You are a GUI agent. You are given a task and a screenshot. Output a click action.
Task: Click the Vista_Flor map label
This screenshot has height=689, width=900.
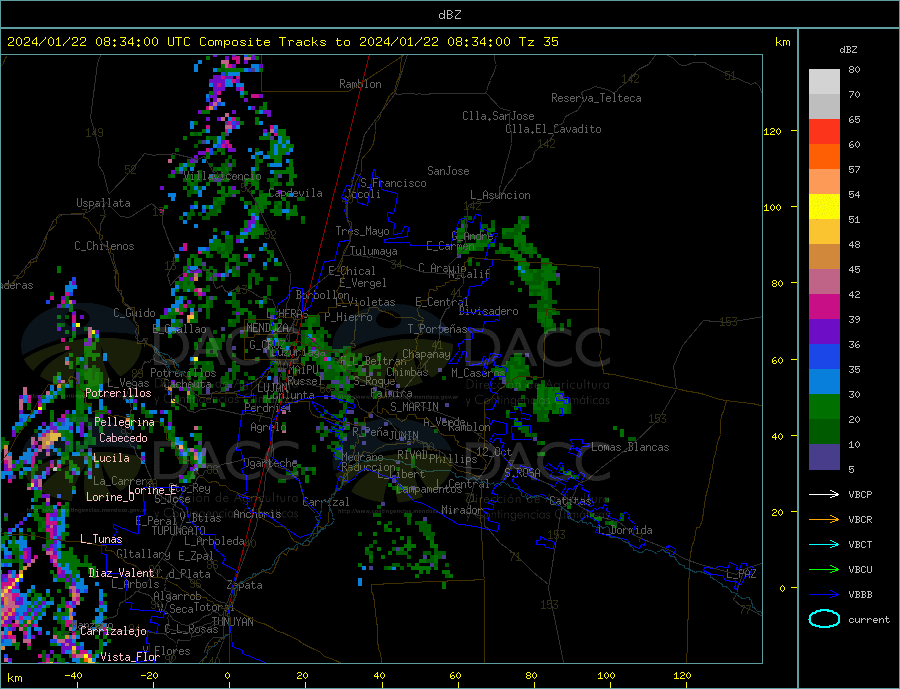click(x=130, y=657)
